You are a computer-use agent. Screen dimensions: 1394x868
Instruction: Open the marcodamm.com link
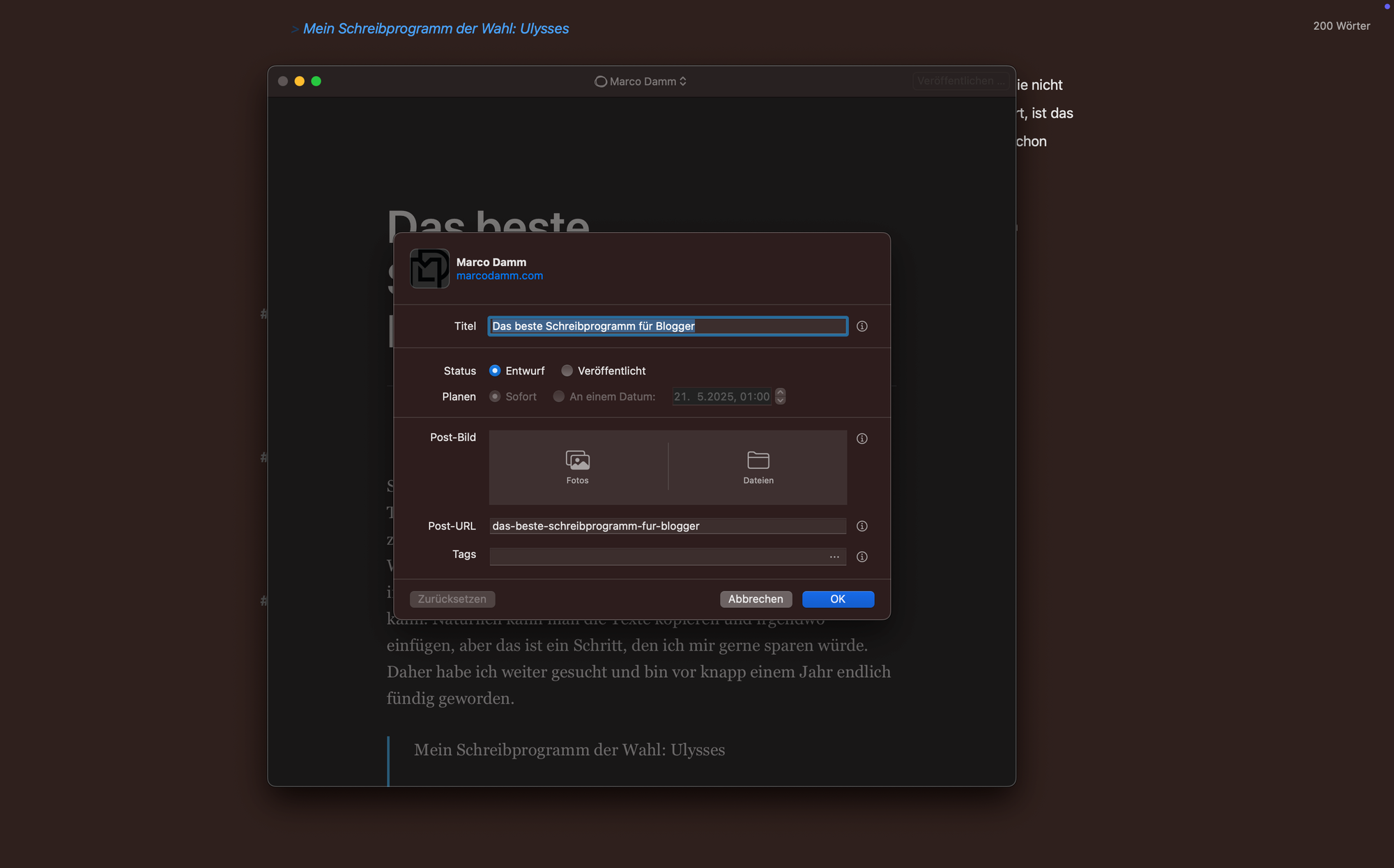pos(499,276)
